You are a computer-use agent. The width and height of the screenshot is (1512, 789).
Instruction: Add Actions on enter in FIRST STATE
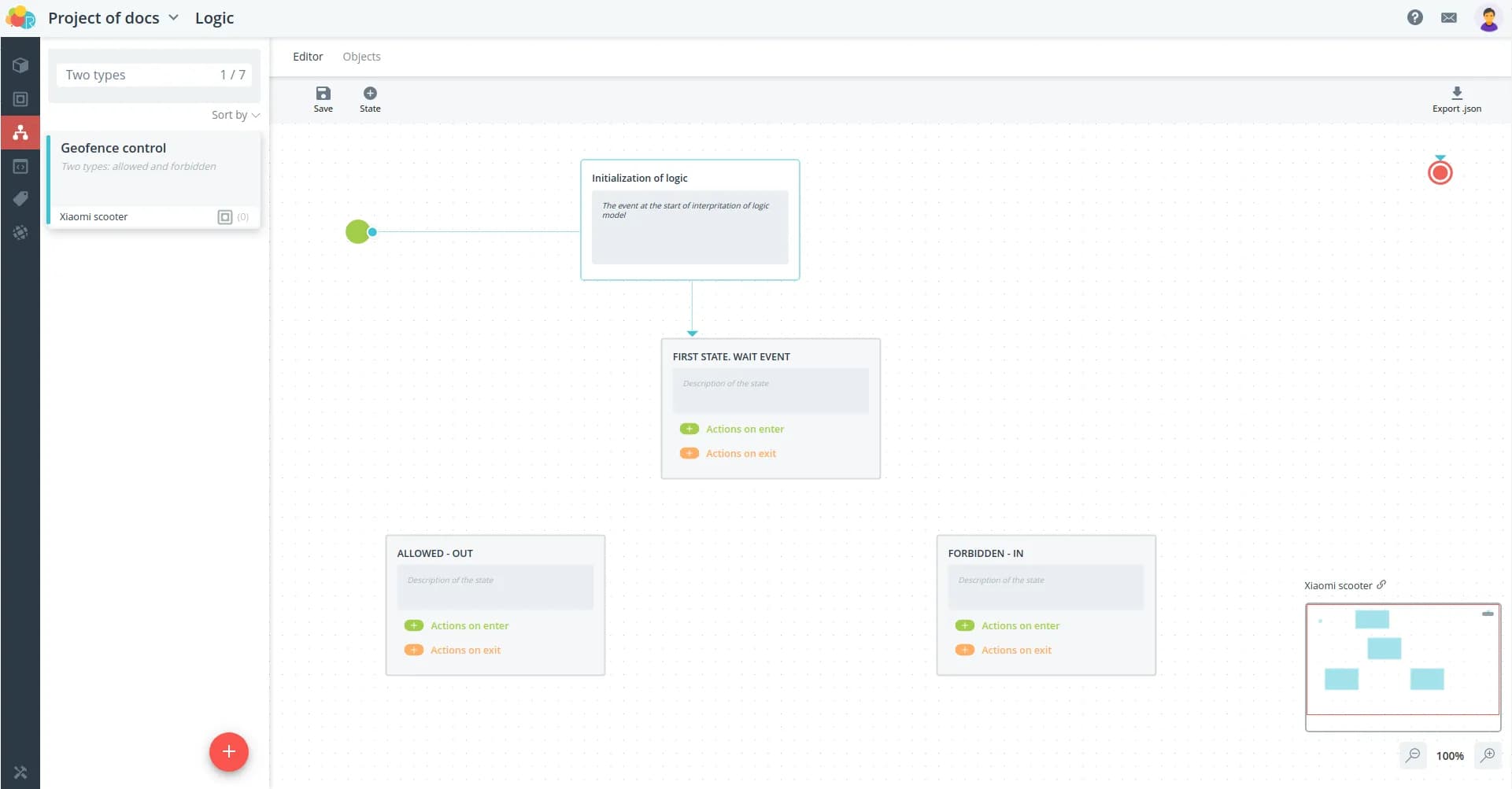689,429
